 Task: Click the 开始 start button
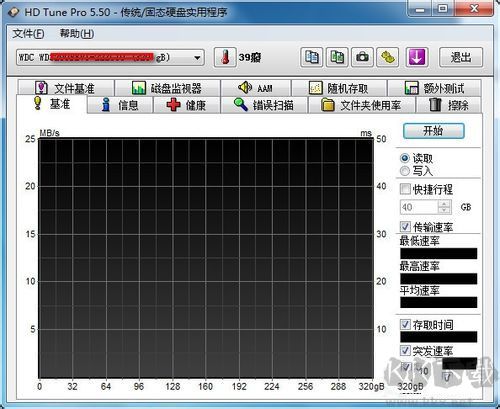coord(434,131)
